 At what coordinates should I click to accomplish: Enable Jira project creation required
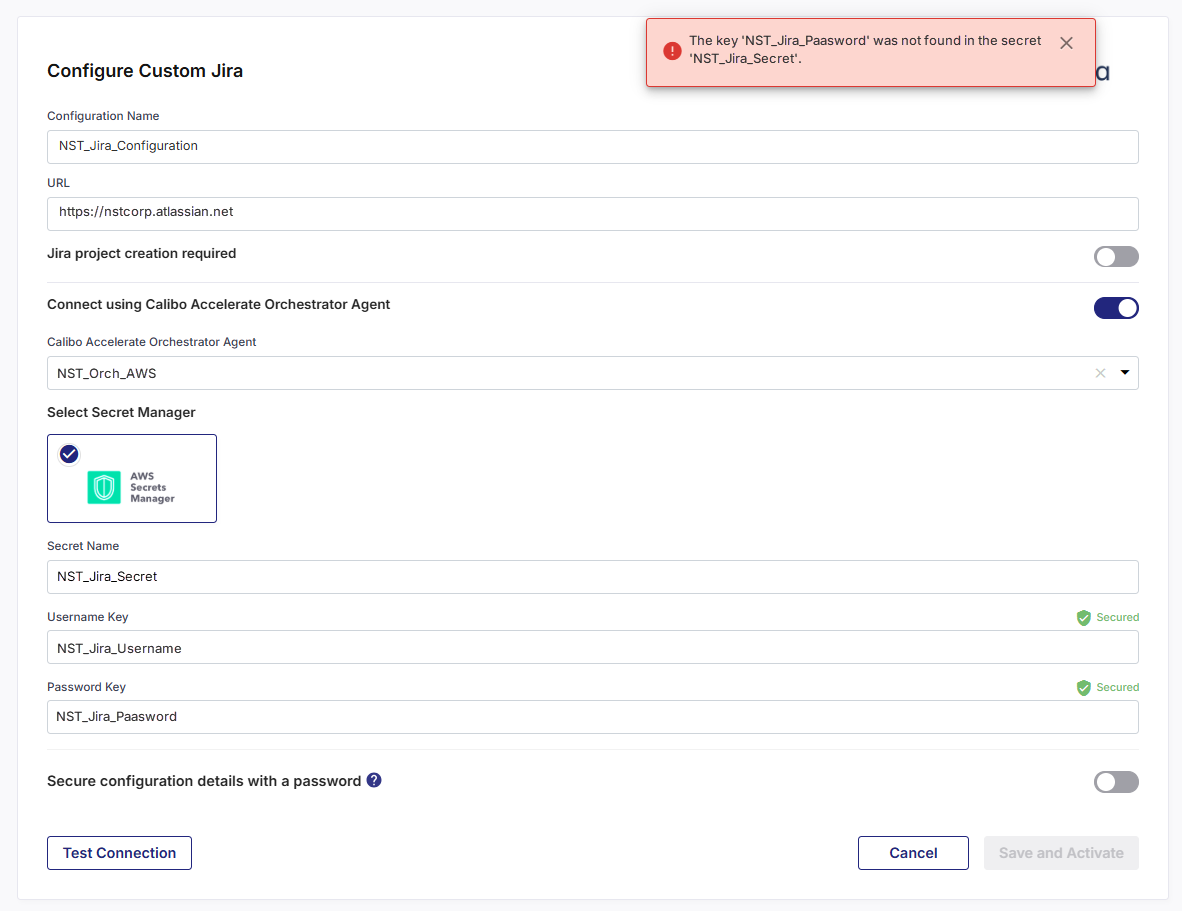pos(1116,256)
